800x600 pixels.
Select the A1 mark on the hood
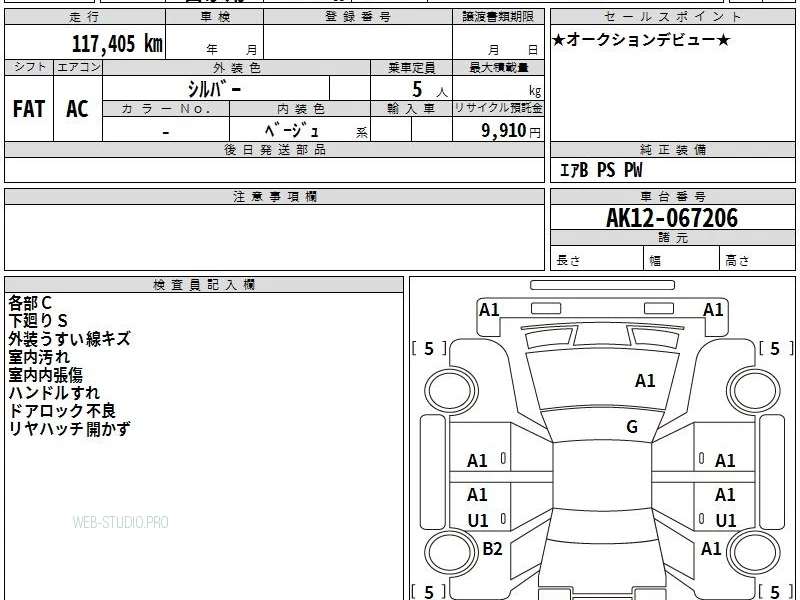tap(645, 381)
